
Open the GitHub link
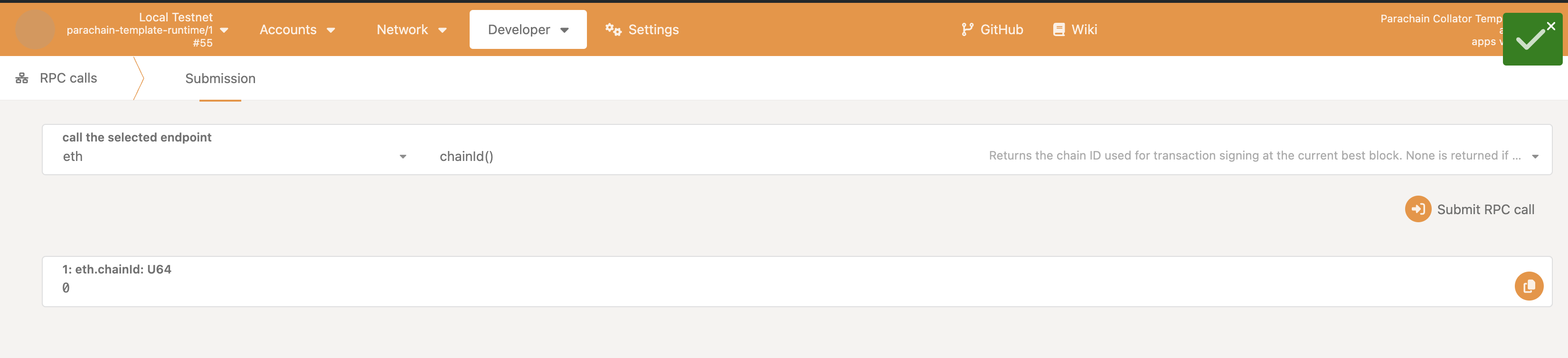pos(992,29)
